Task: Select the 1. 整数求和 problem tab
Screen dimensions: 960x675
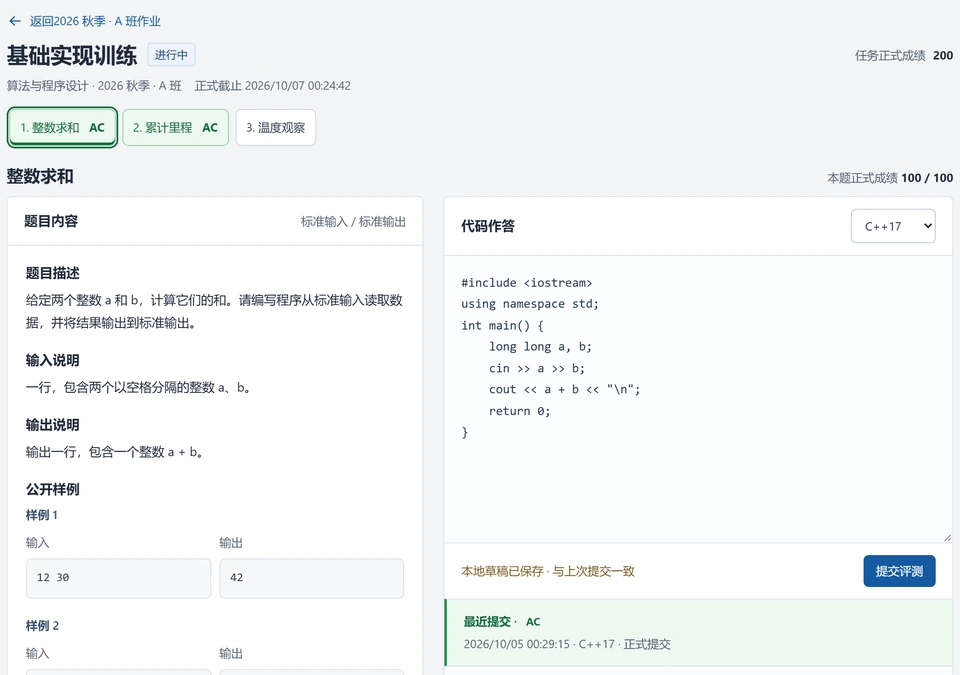Action: 62,127
